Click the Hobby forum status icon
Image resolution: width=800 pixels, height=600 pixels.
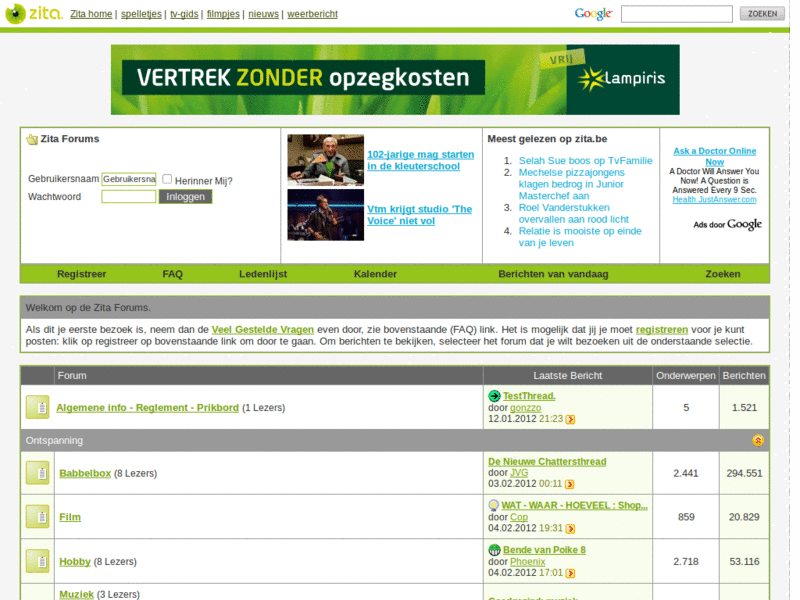point(38,561)
